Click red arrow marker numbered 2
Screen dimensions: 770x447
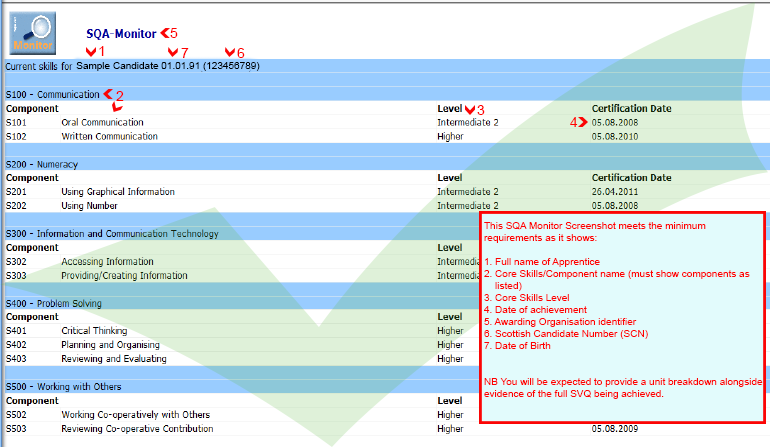[109, 94]
